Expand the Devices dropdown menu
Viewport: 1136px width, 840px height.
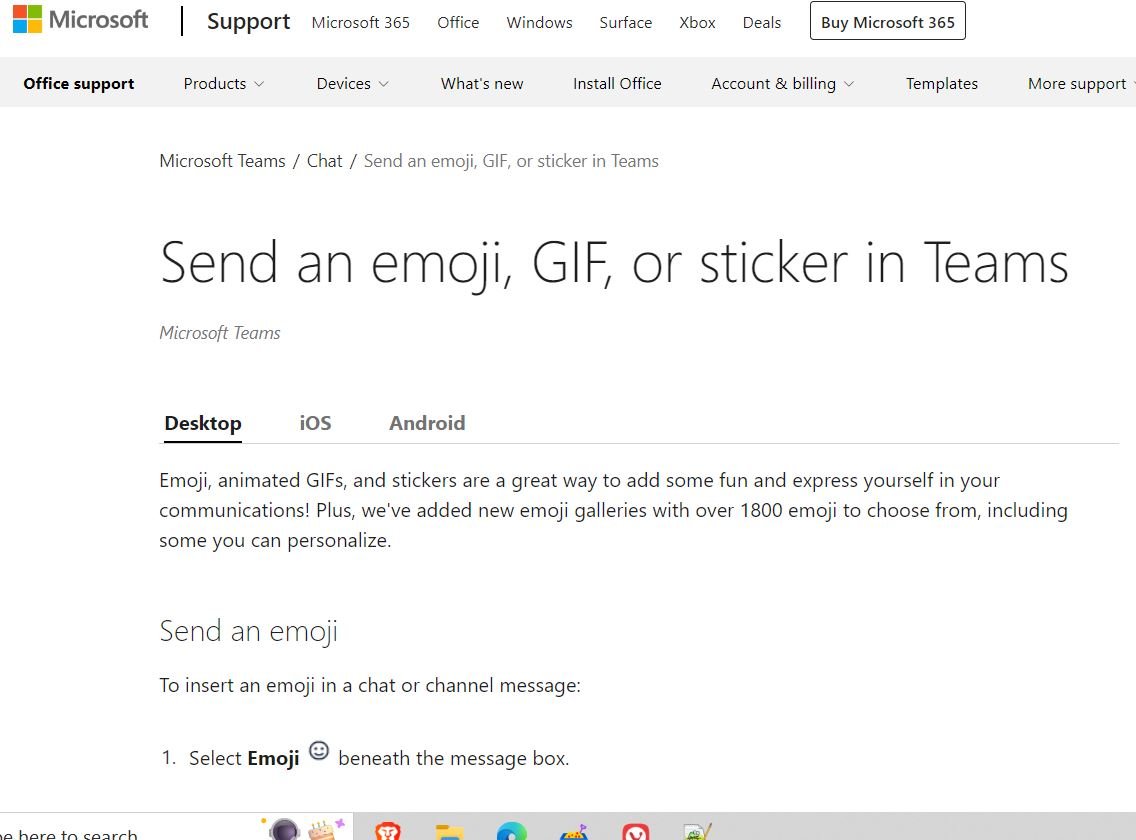[x=353, y=83]
